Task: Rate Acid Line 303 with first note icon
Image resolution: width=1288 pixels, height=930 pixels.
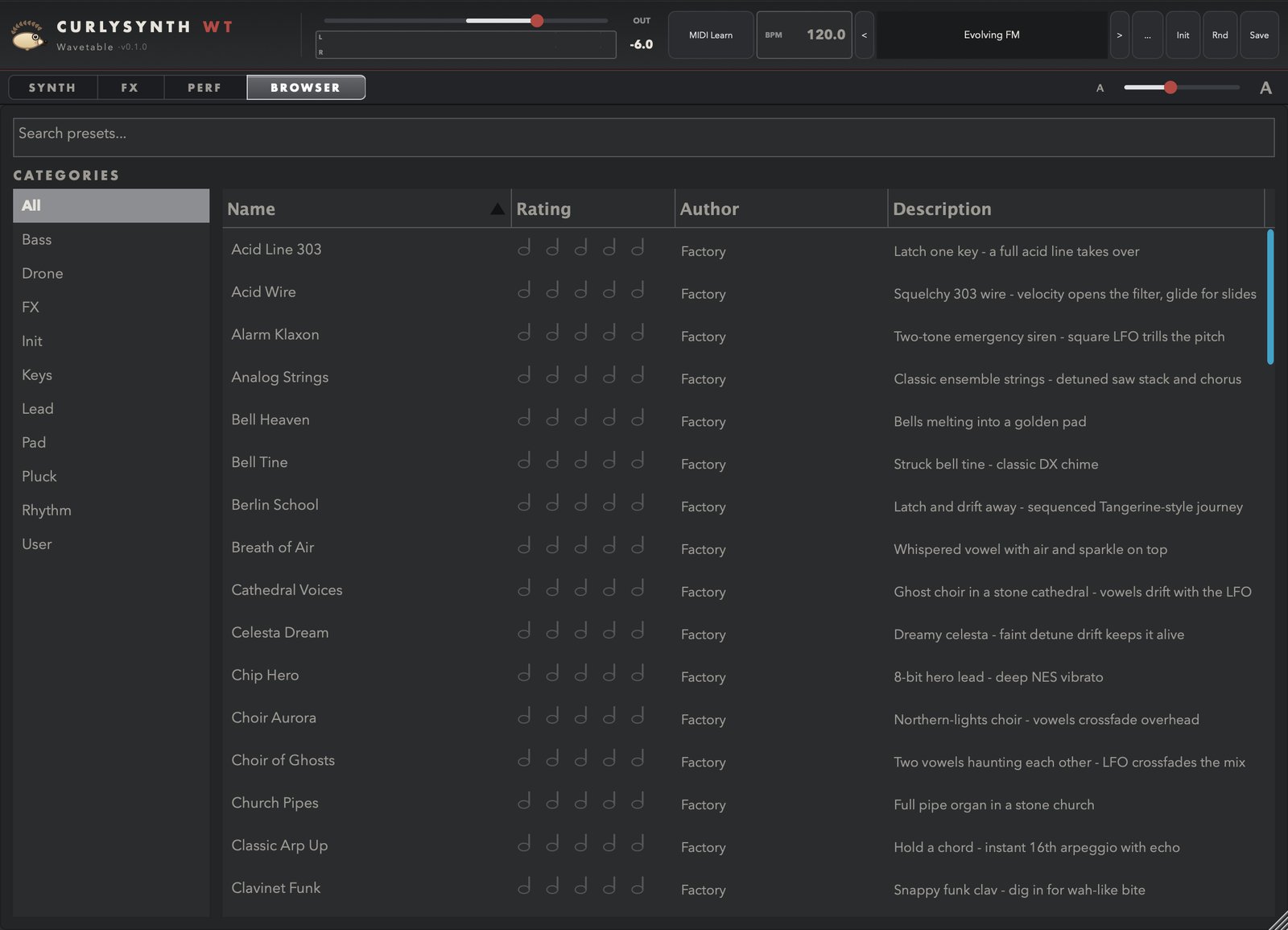Action: click(524, 248)
